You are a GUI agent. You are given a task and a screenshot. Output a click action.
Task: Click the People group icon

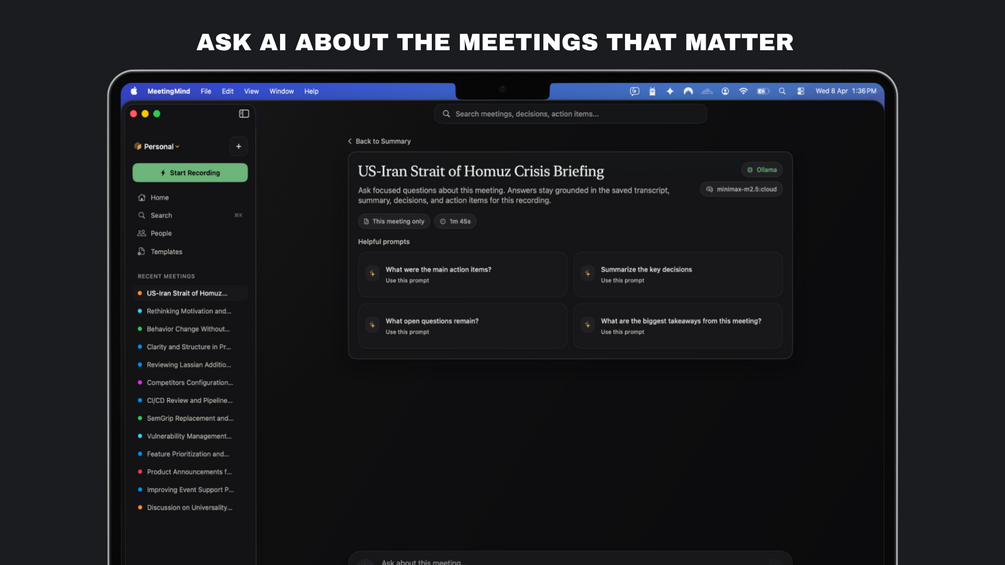142,233
